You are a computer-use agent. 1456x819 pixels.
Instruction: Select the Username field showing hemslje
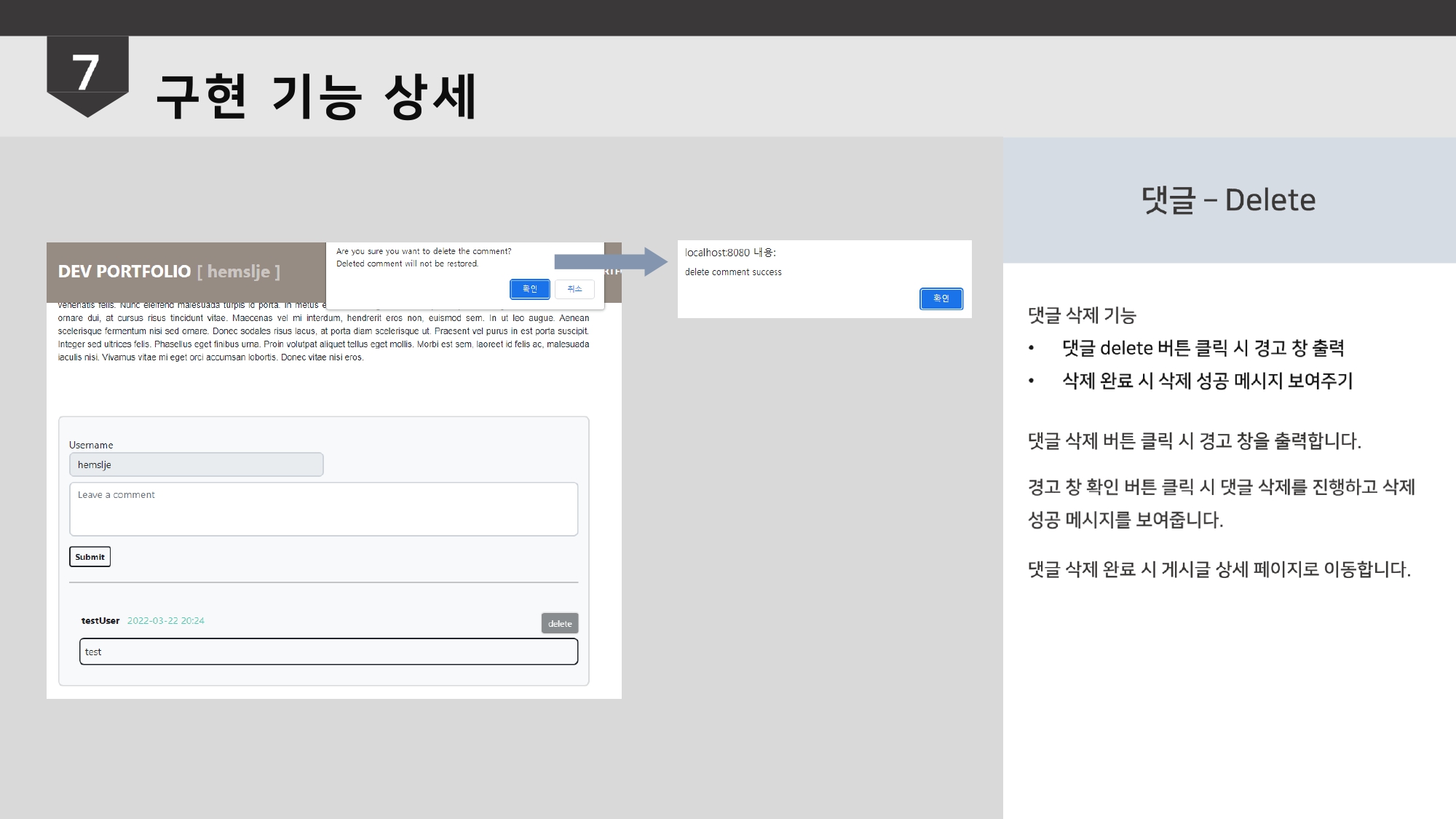197,464
